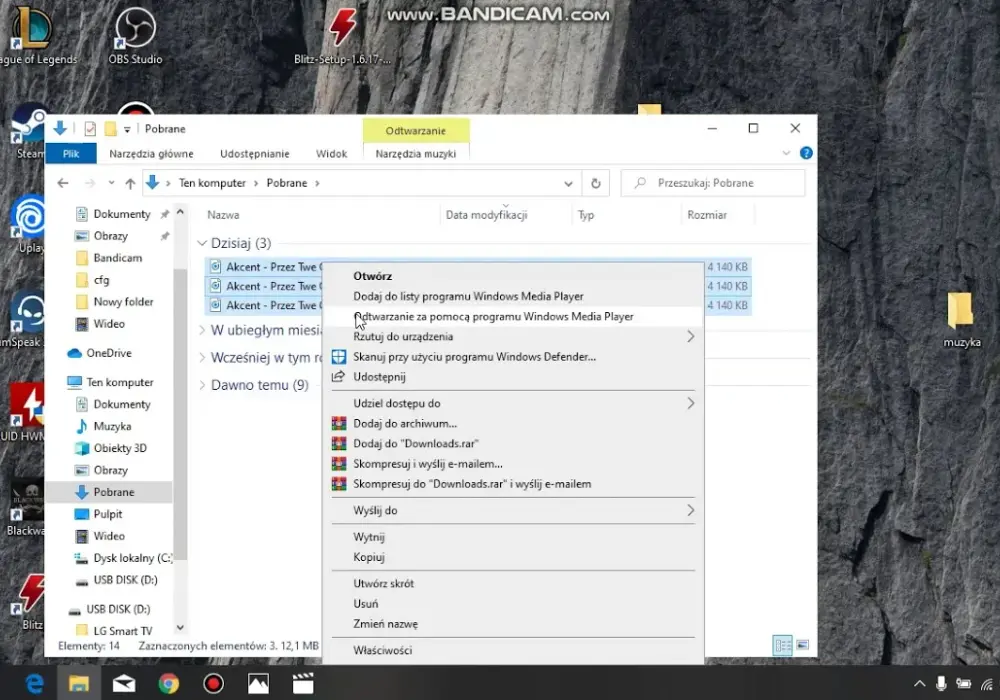Select Odtwarzanie za pomocą programu Windows Media Player

[513, 316]
